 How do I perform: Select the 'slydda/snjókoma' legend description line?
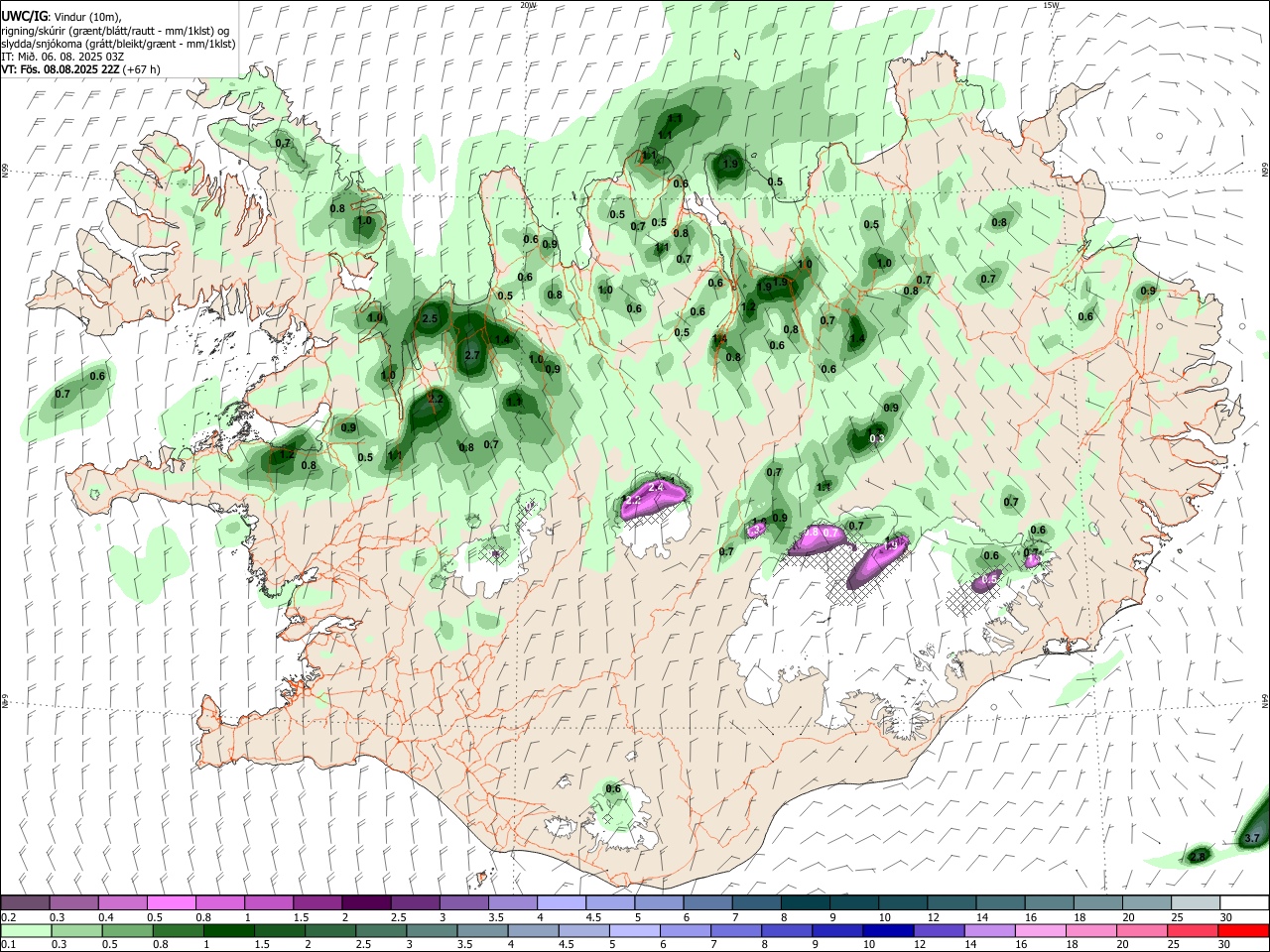point(118,44)
